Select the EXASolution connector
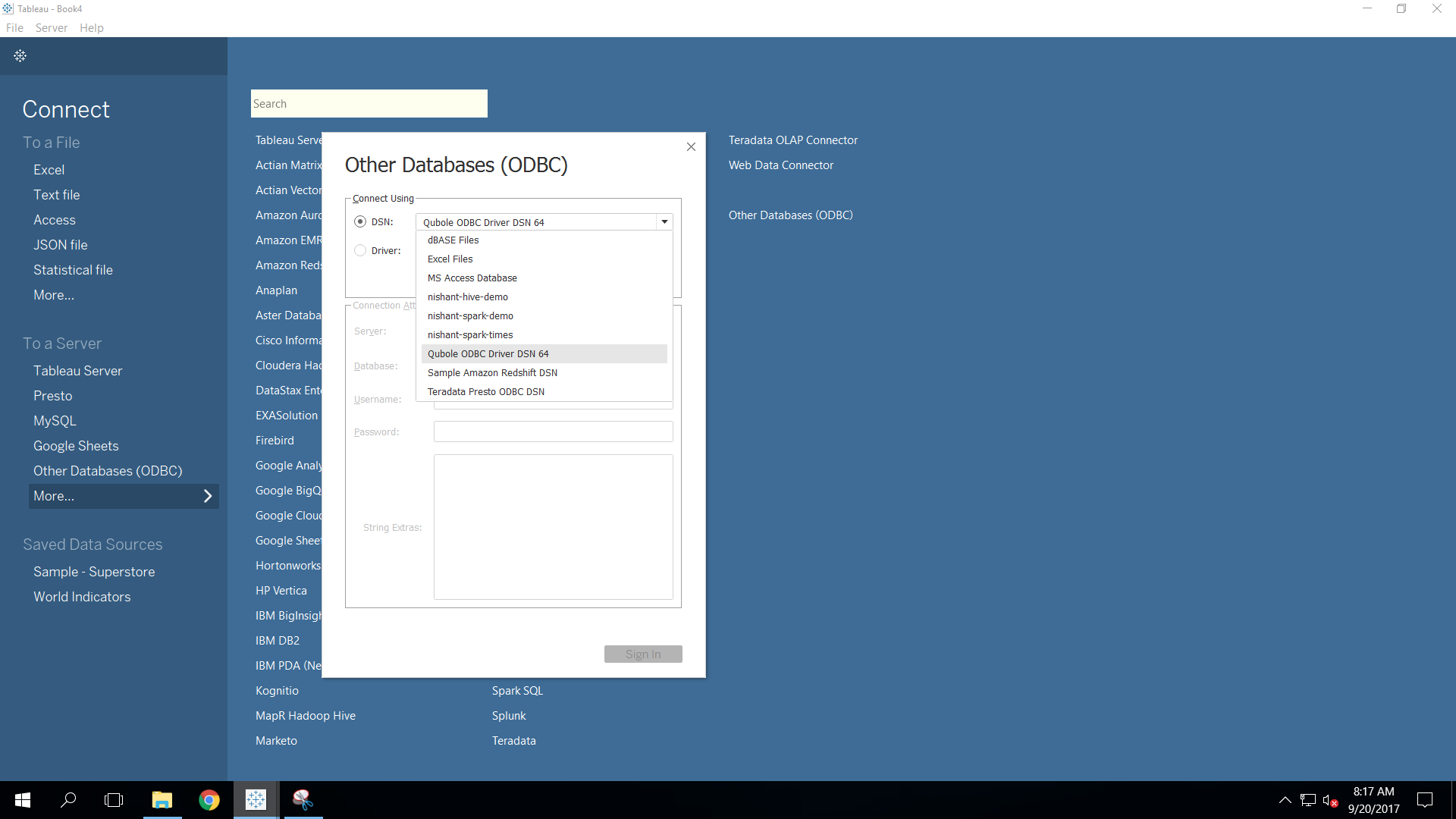1456x819 pixels. coord(287,416)
